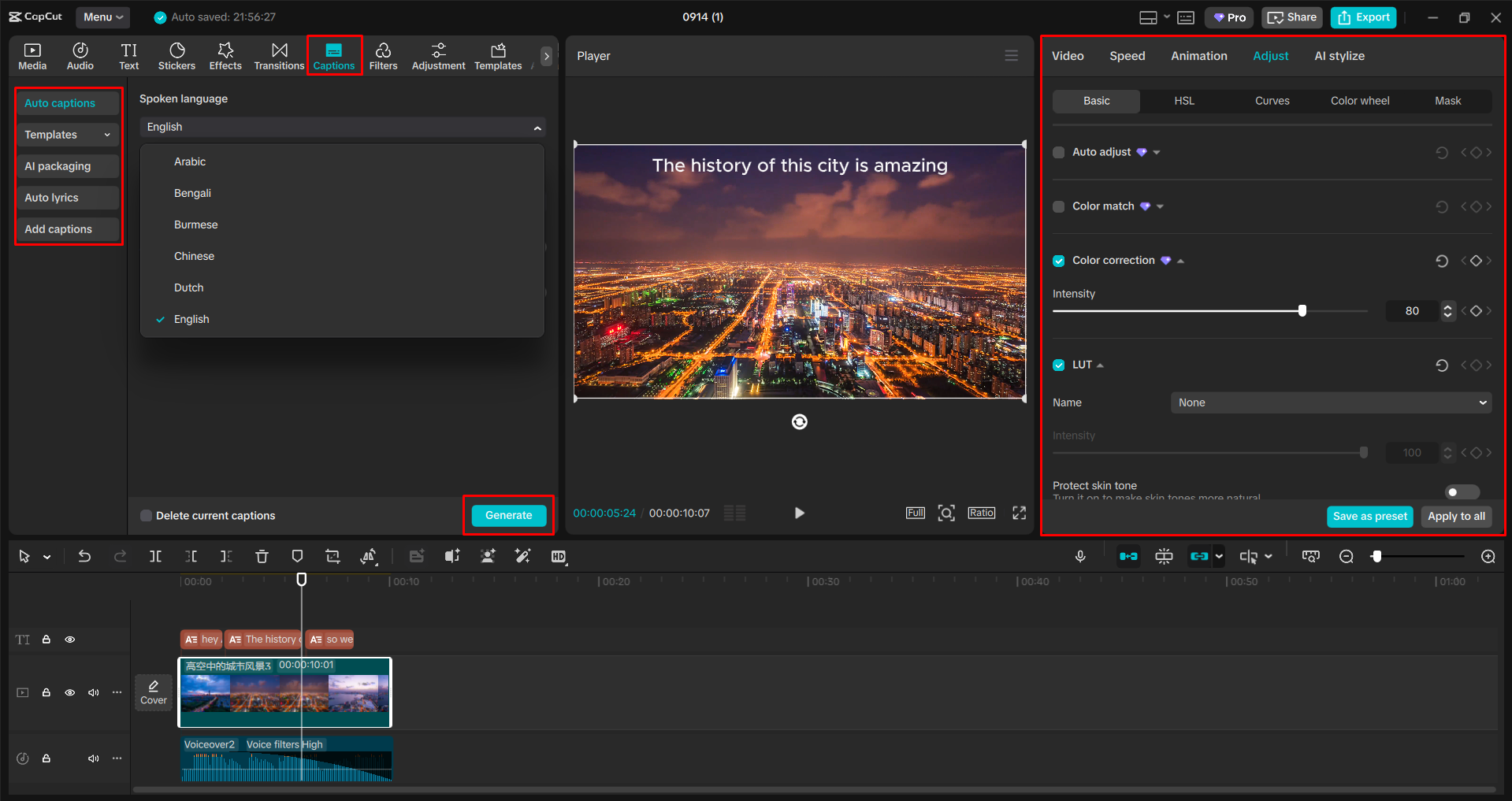The width and height of the screenshot is (1512, 801).
Task: Toggle Protect skin tone switch
Action: click(1462, 491)
